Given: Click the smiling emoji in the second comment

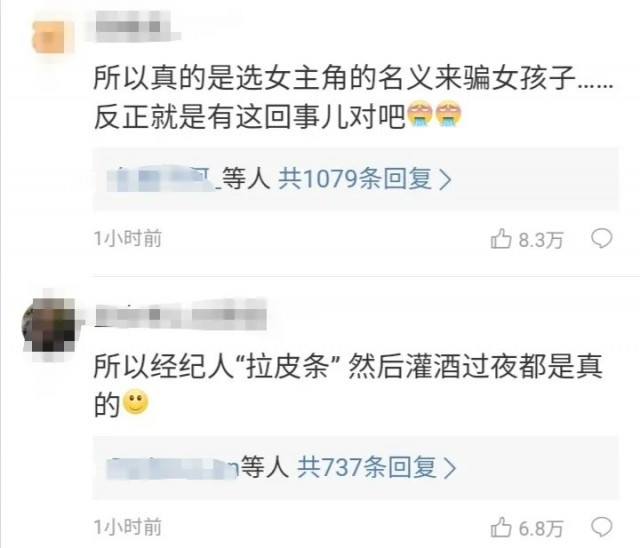Looking at the screenshot, I should pos(136,402).
